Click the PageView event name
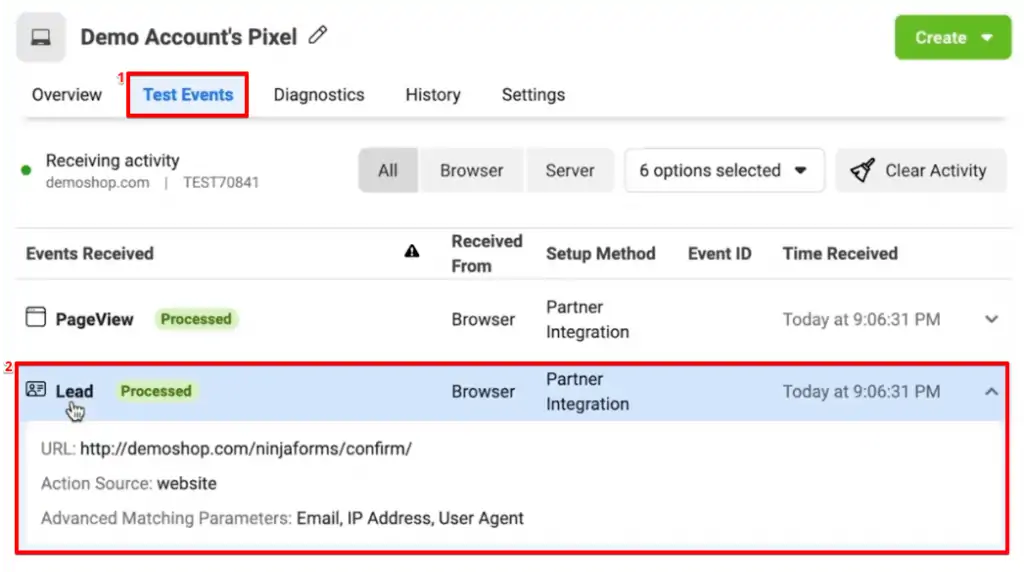 click(x=94, y=319)
